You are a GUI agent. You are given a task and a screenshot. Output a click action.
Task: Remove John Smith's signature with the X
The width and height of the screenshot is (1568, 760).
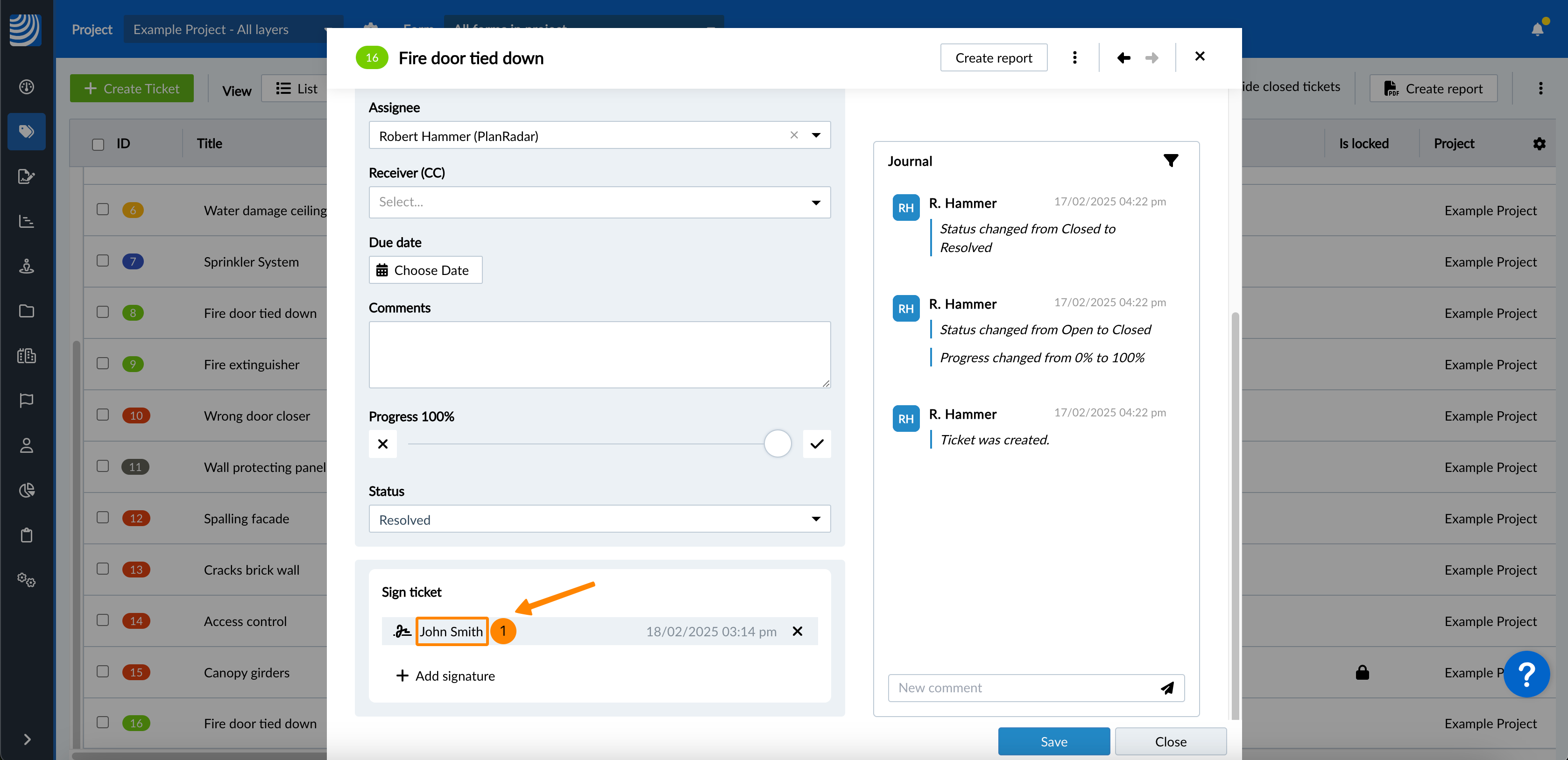pos(798,632)
